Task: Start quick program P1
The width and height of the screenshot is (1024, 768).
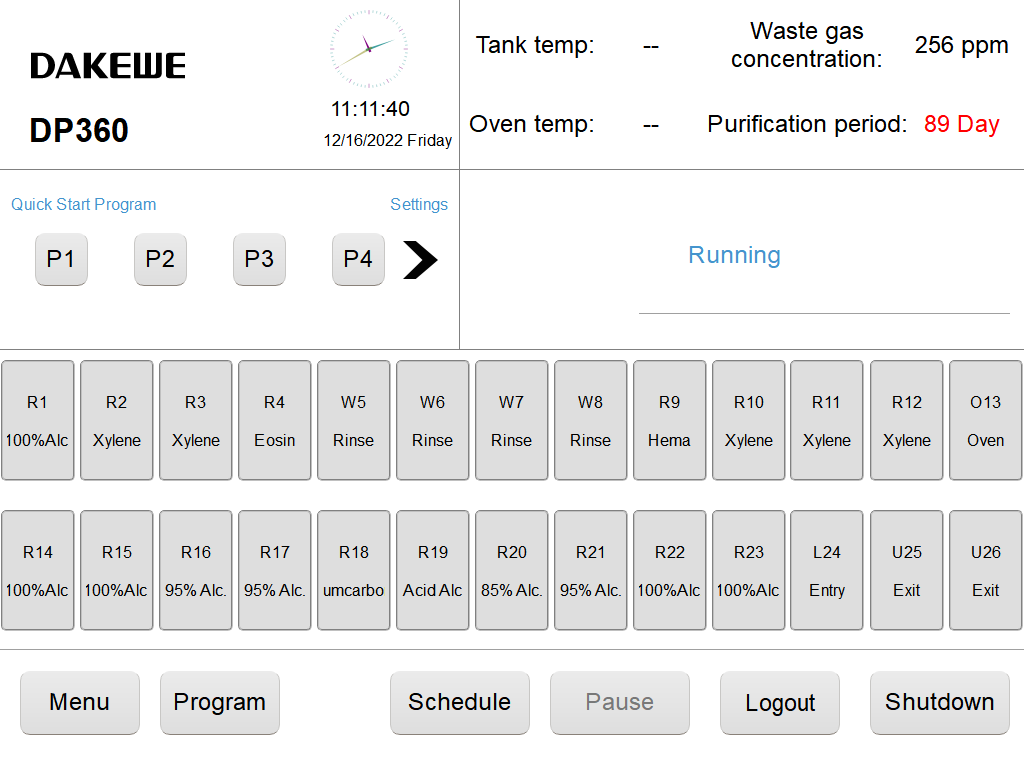Action: (61, 260)
